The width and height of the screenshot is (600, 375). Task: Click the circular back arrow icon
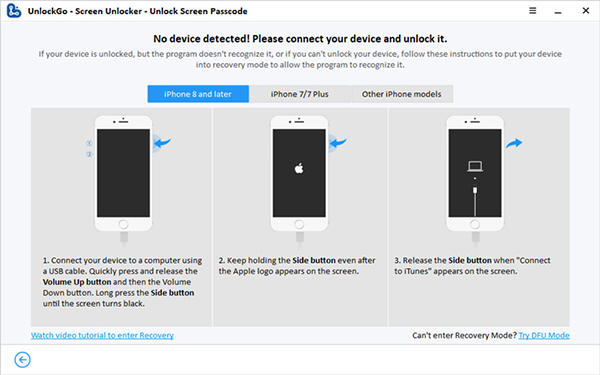(x=22, y=360)
